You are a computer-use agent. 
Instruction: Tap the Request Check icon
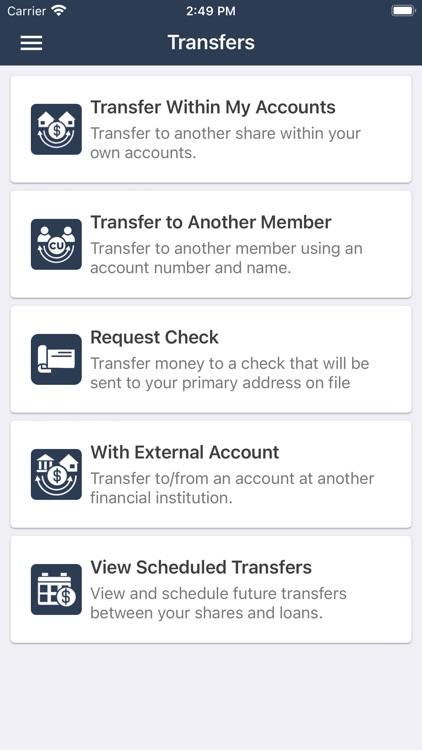tap(56, 359)
